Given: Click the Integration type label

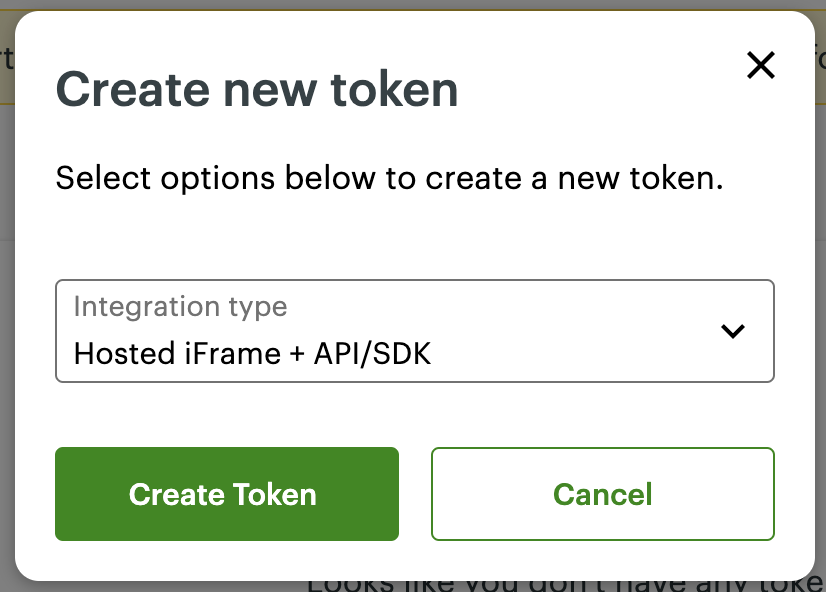Looking at the screenshot, I should tap(180, 307).
